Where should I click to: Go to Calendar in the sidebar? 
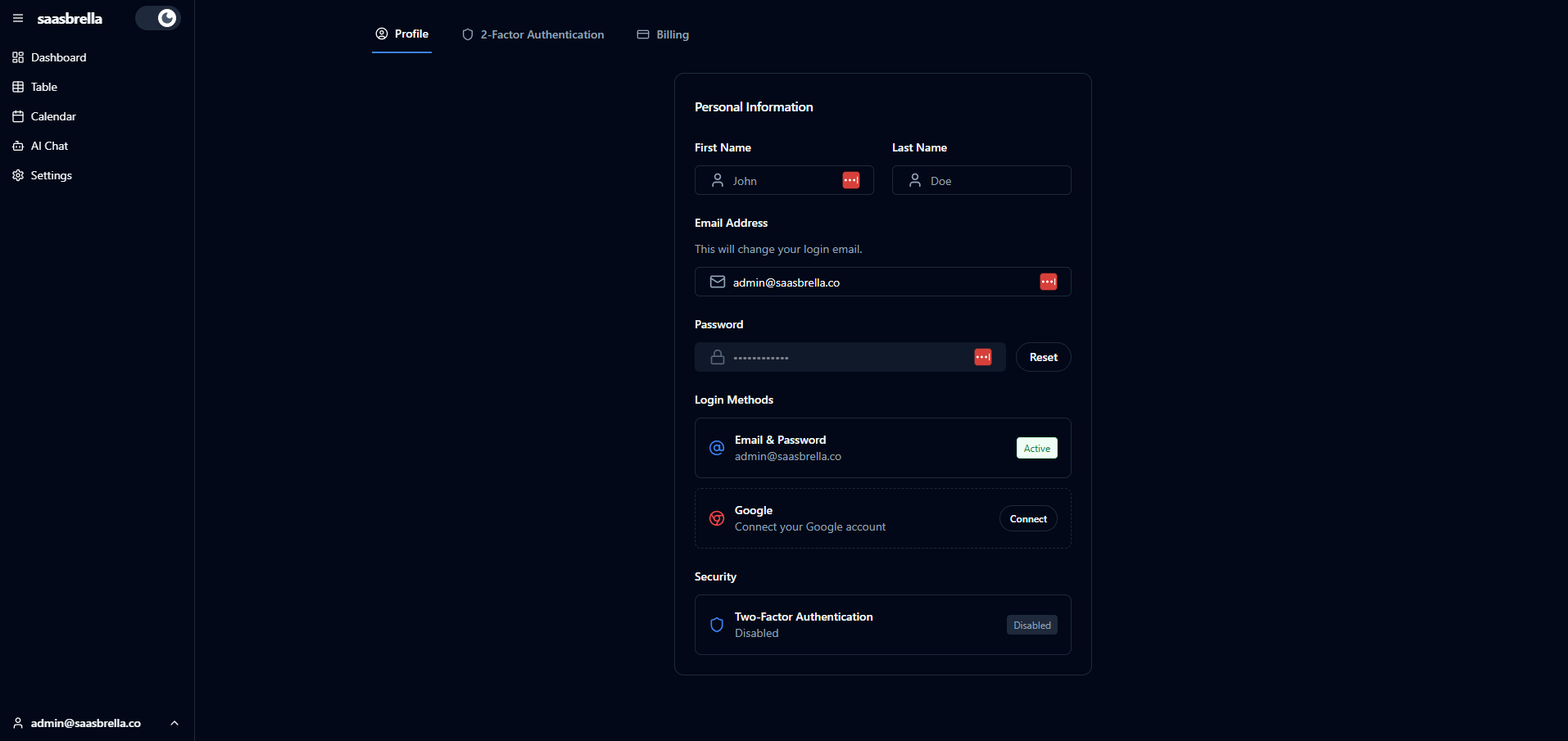click(53, 116)
